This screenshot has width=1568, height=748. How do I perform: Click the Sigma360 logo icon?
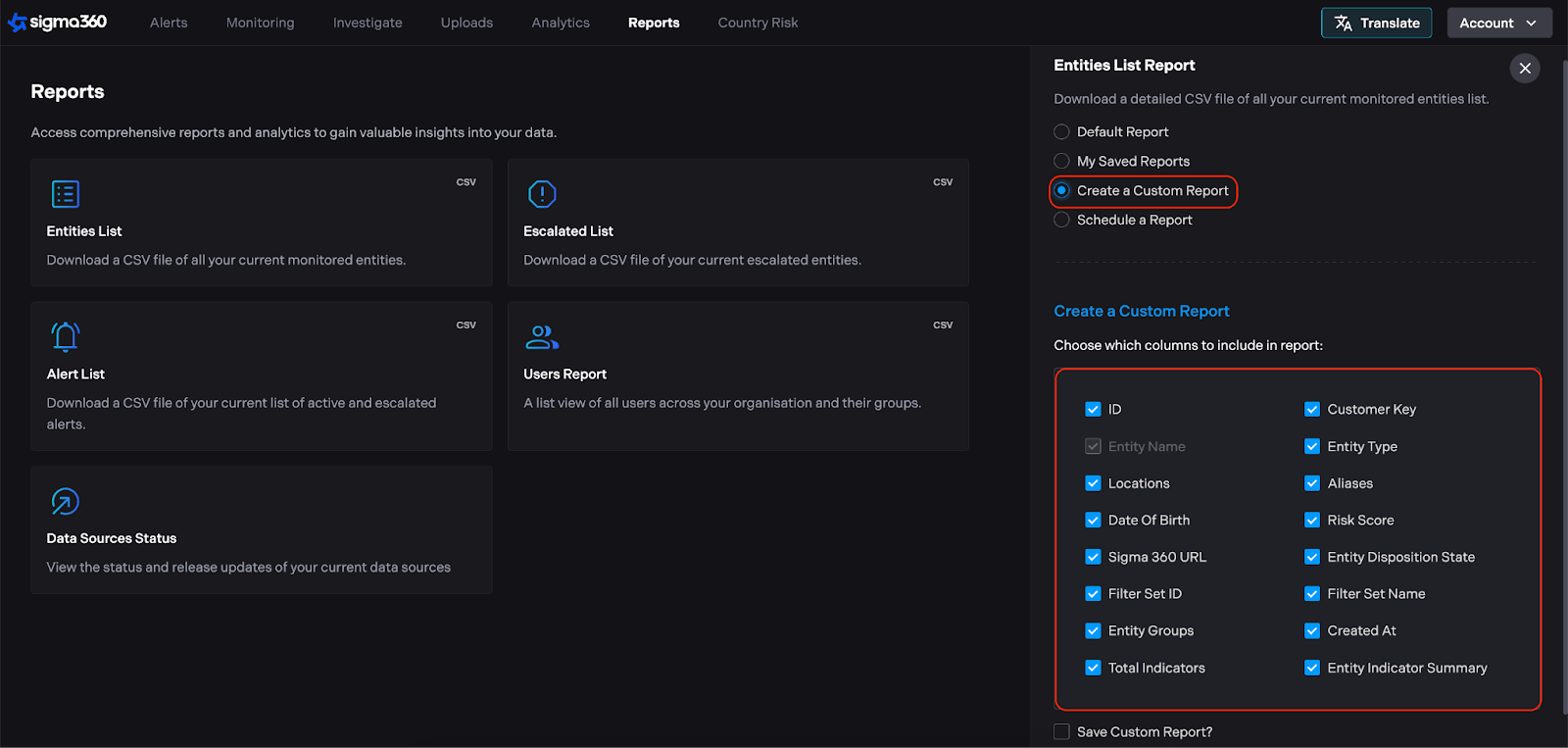point(18,23)
